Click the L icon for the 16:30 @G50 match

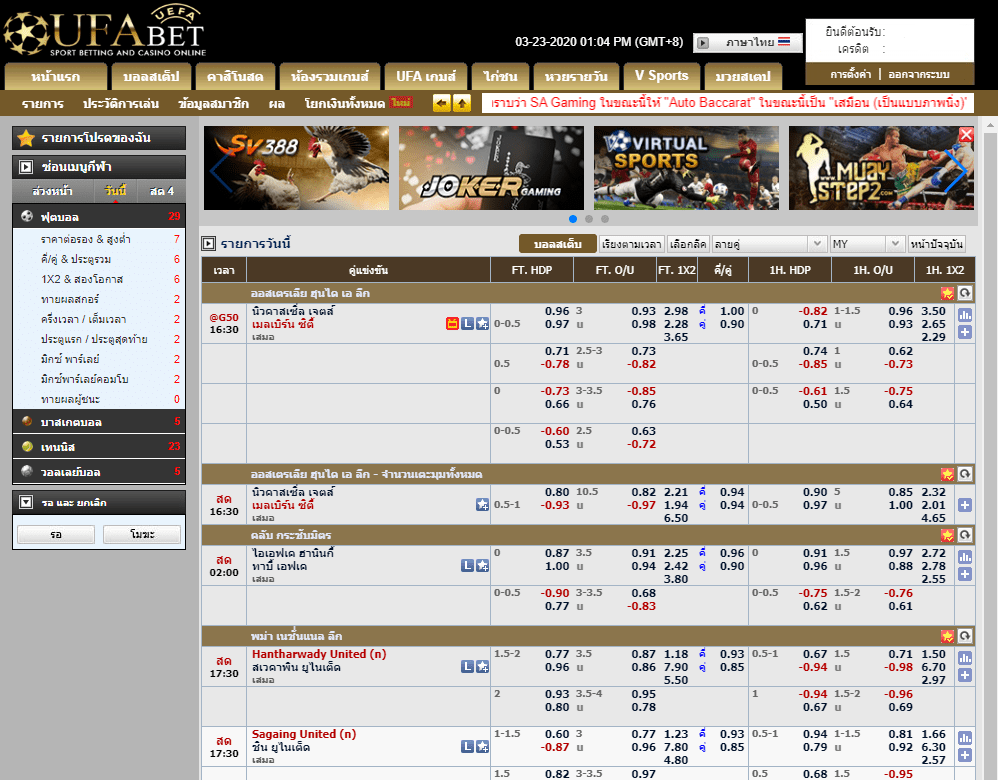click(467, 323)
